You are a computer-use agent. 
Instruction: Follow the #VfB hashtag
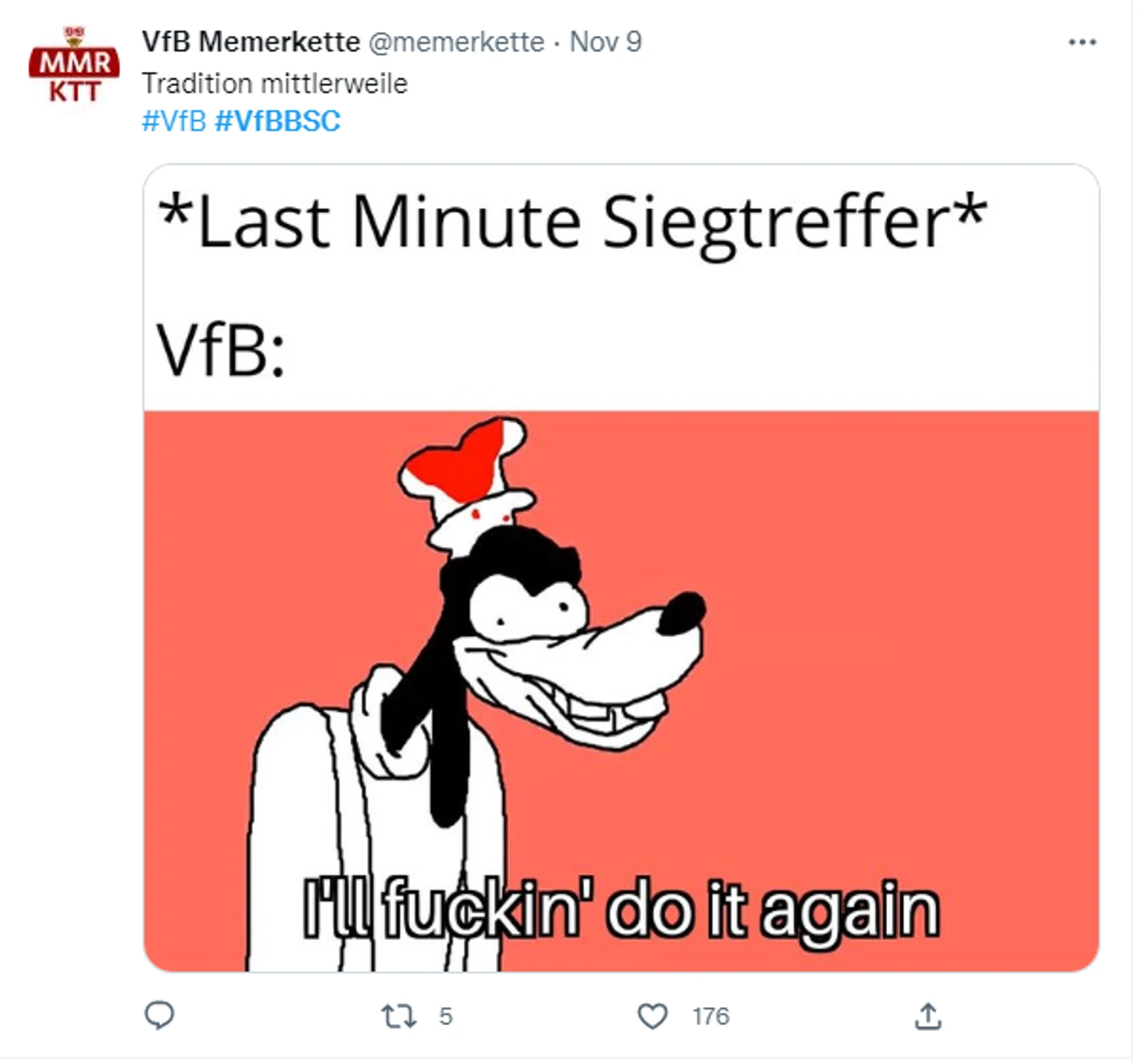[x=174, y=121]
